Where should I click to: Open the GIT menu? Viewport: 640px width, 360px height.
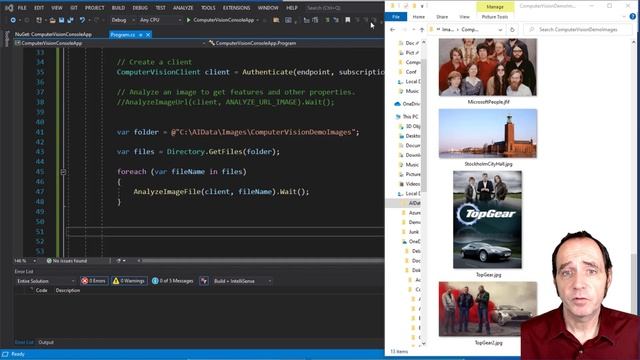[74, 8]
